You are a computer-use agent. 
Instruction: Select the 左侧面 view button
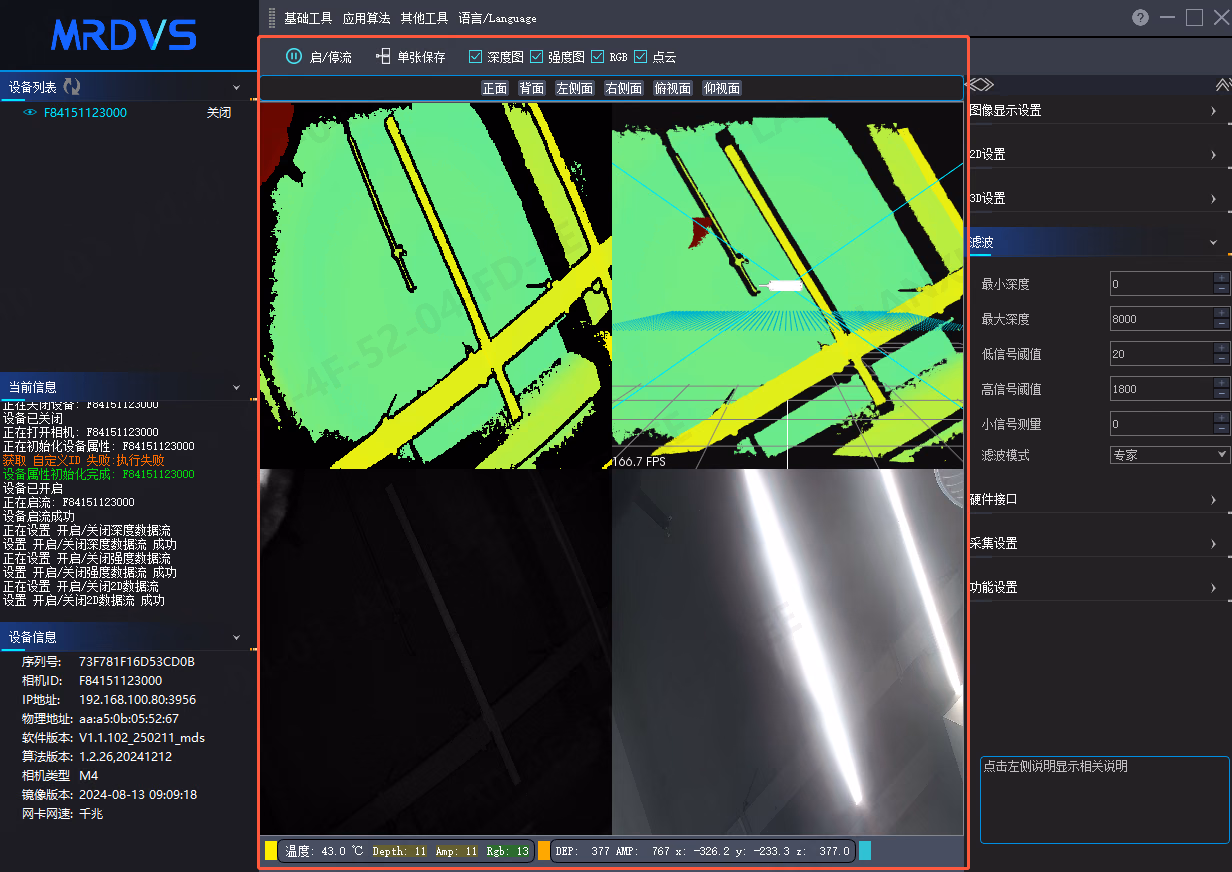point(575,88)
